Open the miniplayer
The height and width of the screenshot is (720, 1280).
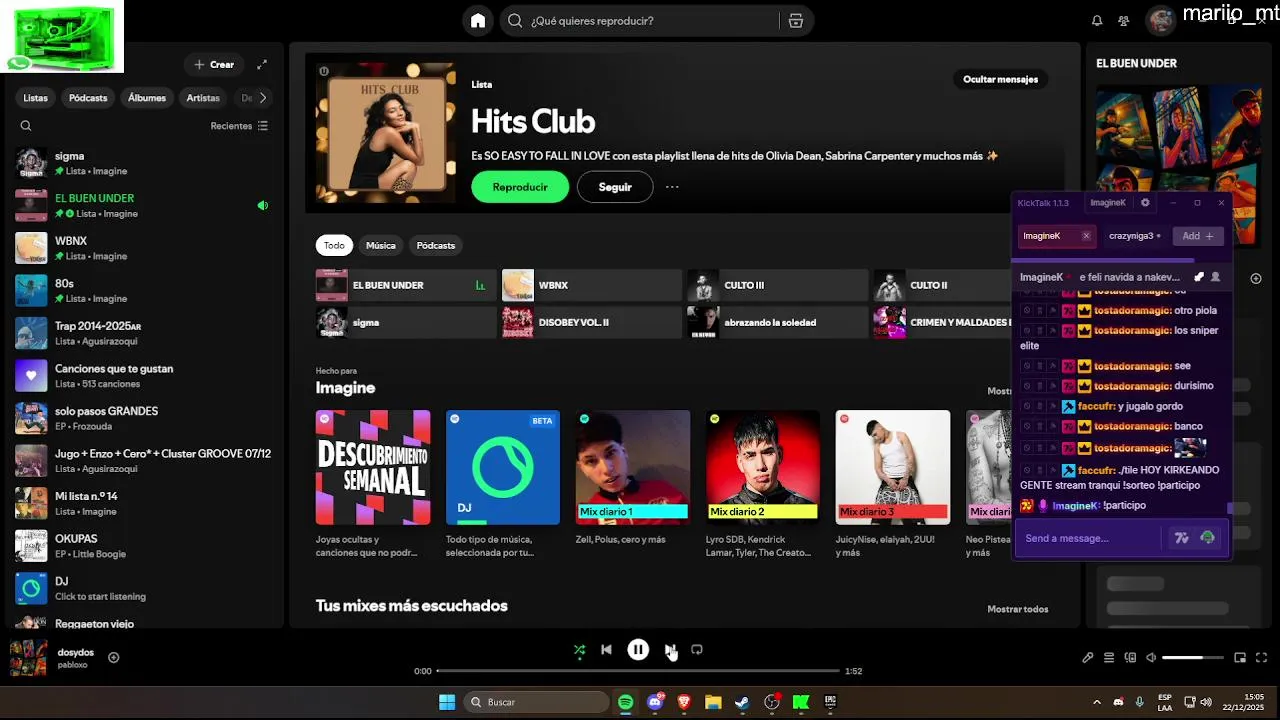1240,657
